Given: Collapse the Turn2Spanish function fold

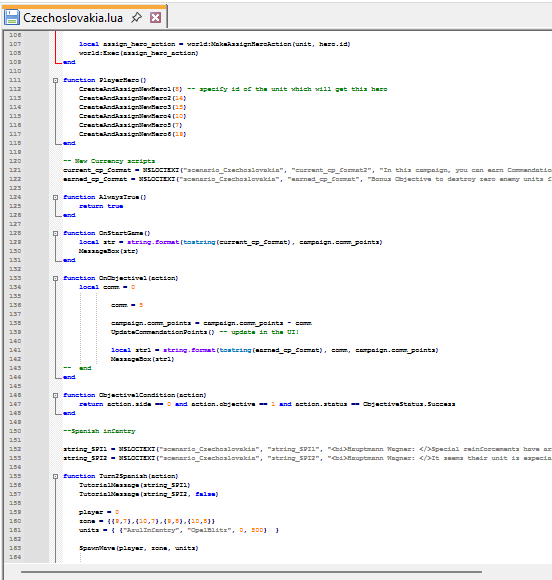Looking at the screenshot, I should click(x=55, y=476).
